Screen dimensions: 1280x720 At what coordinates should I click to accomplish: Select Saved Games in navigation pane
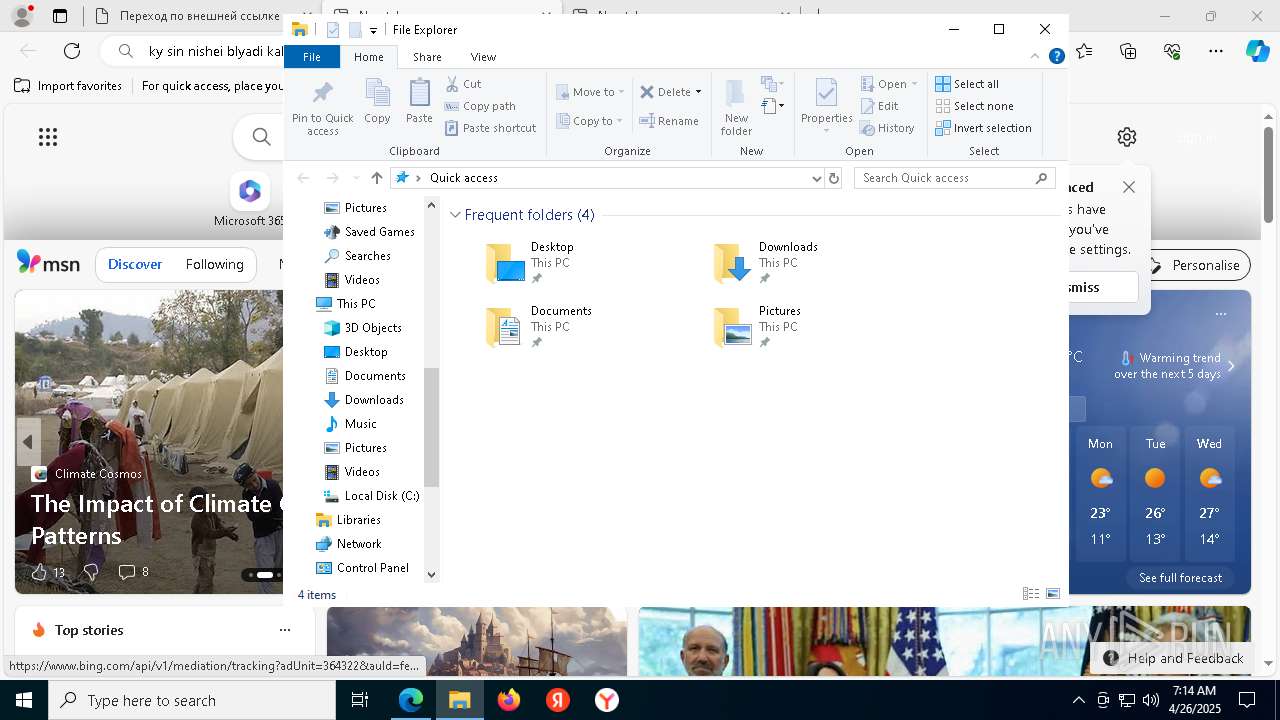369,232
